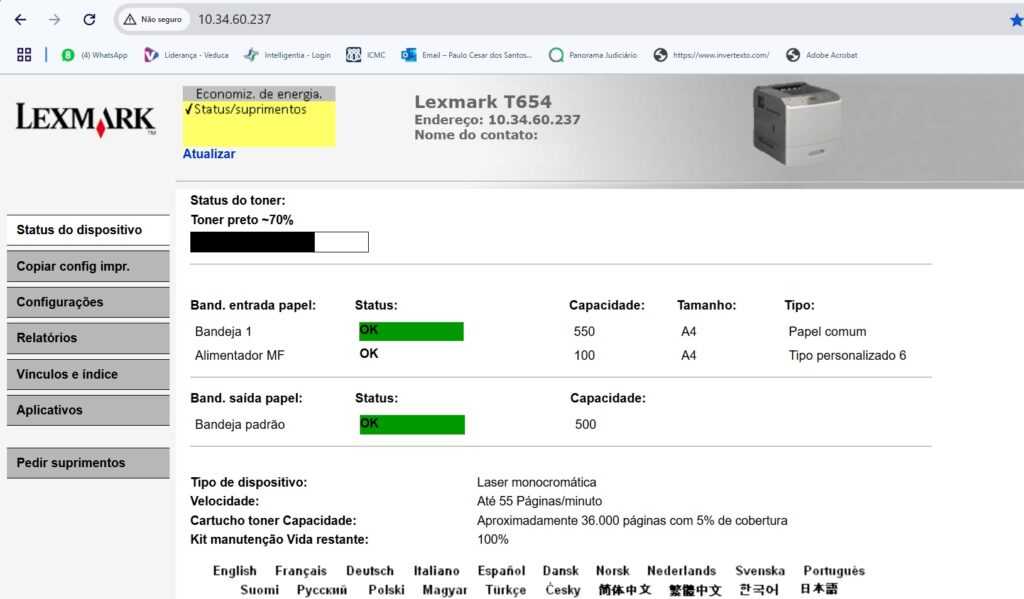Viewport: 1024px width, 599px height.
Task: Click the 'Endereço: 10.34.60.237' header text
Action: coord(497,120)
